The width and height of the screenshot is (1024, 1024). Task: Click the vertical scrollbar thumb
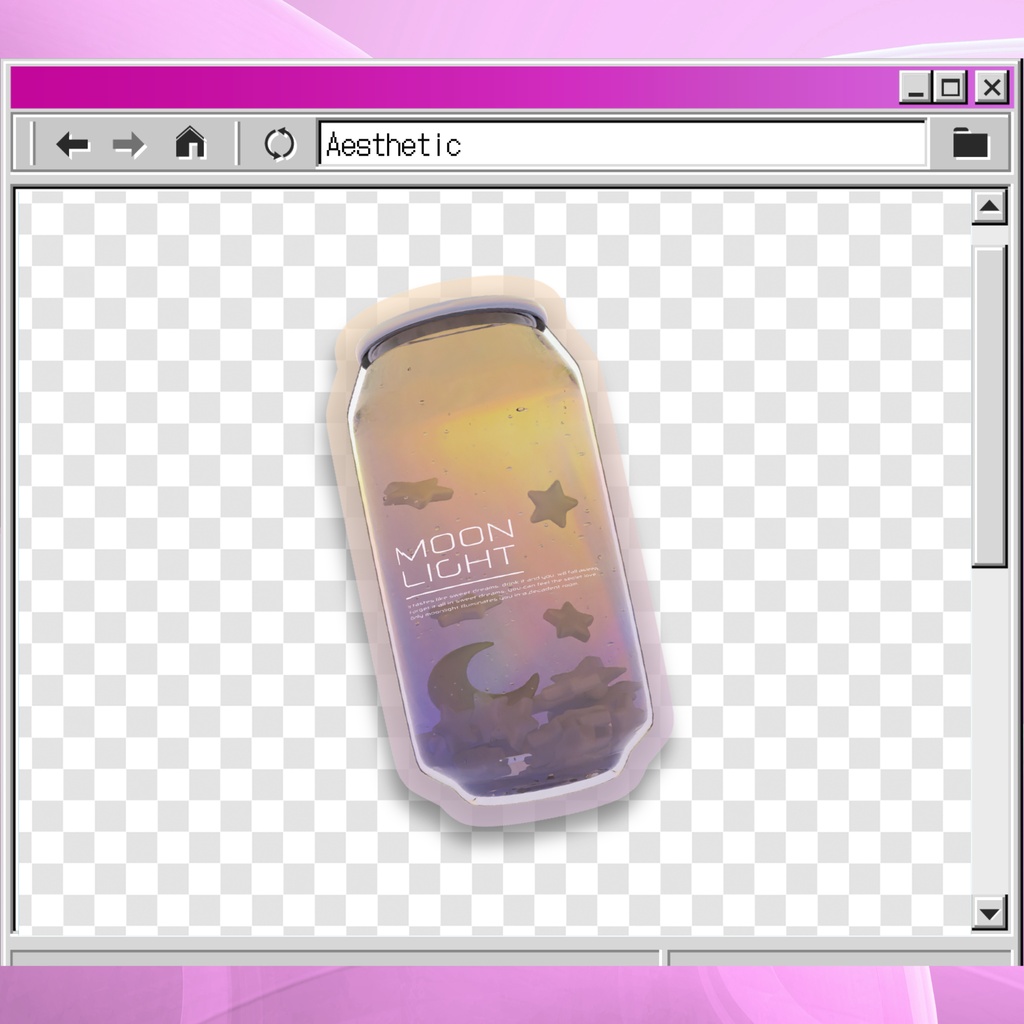click(x=989, y=406)
